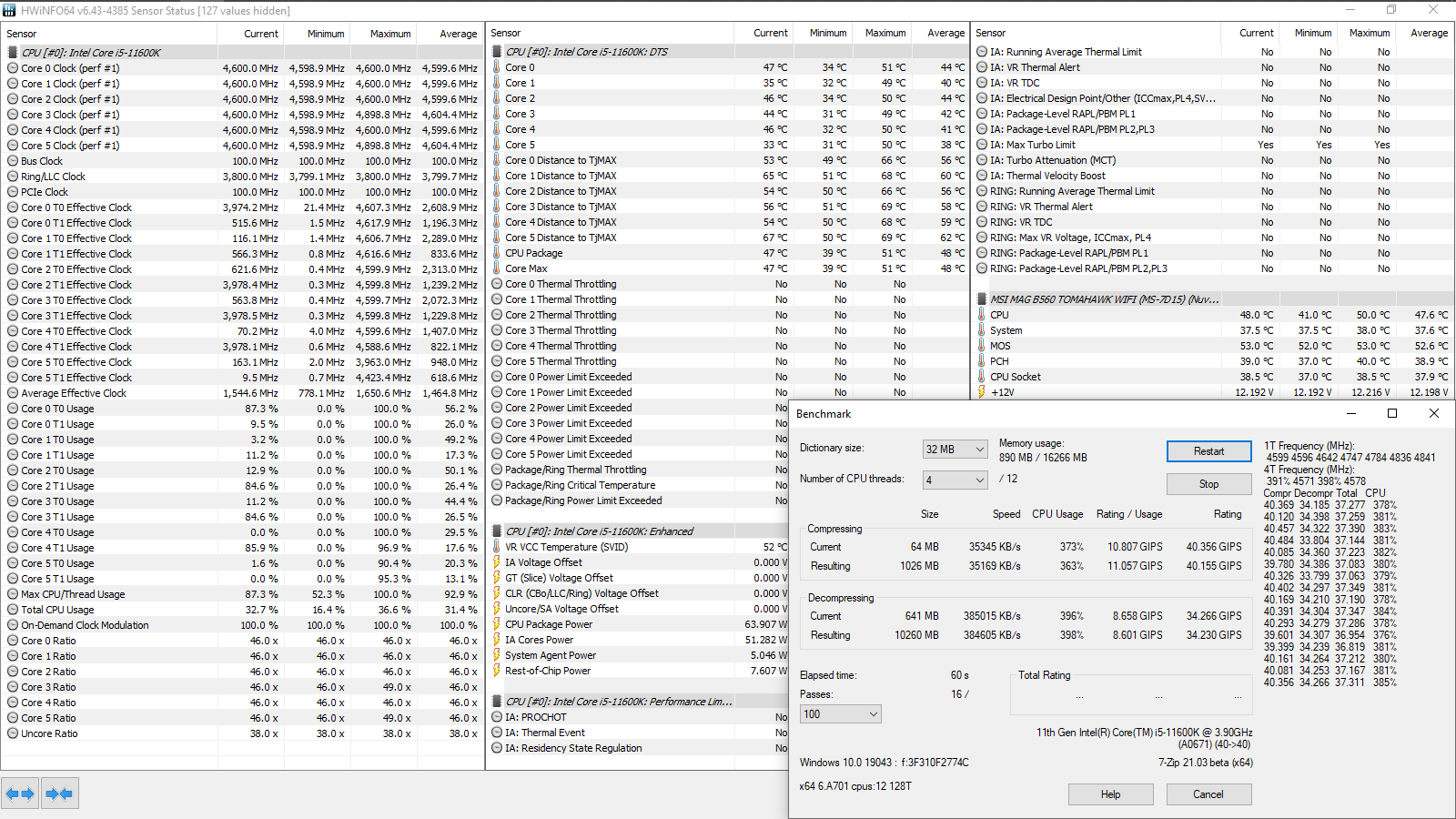The width and height of the screenshot is (1456, 819).
Task: Click the thermometer icon beside MOS temperature
Action: pos(982,346)
